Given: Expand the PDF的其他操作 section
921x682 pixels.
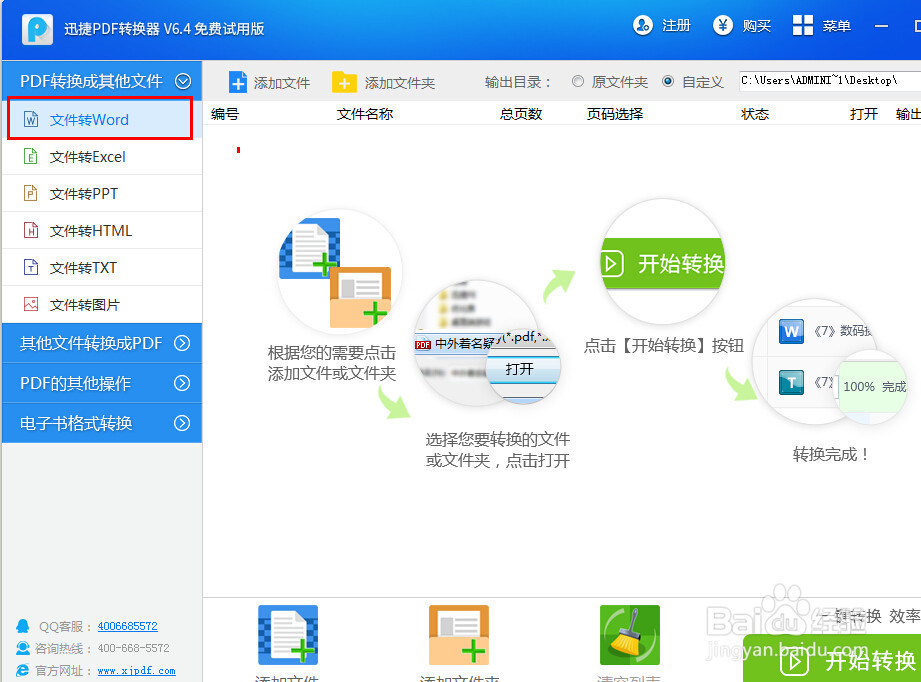Looking at the screenshot, I should [102, 383].
